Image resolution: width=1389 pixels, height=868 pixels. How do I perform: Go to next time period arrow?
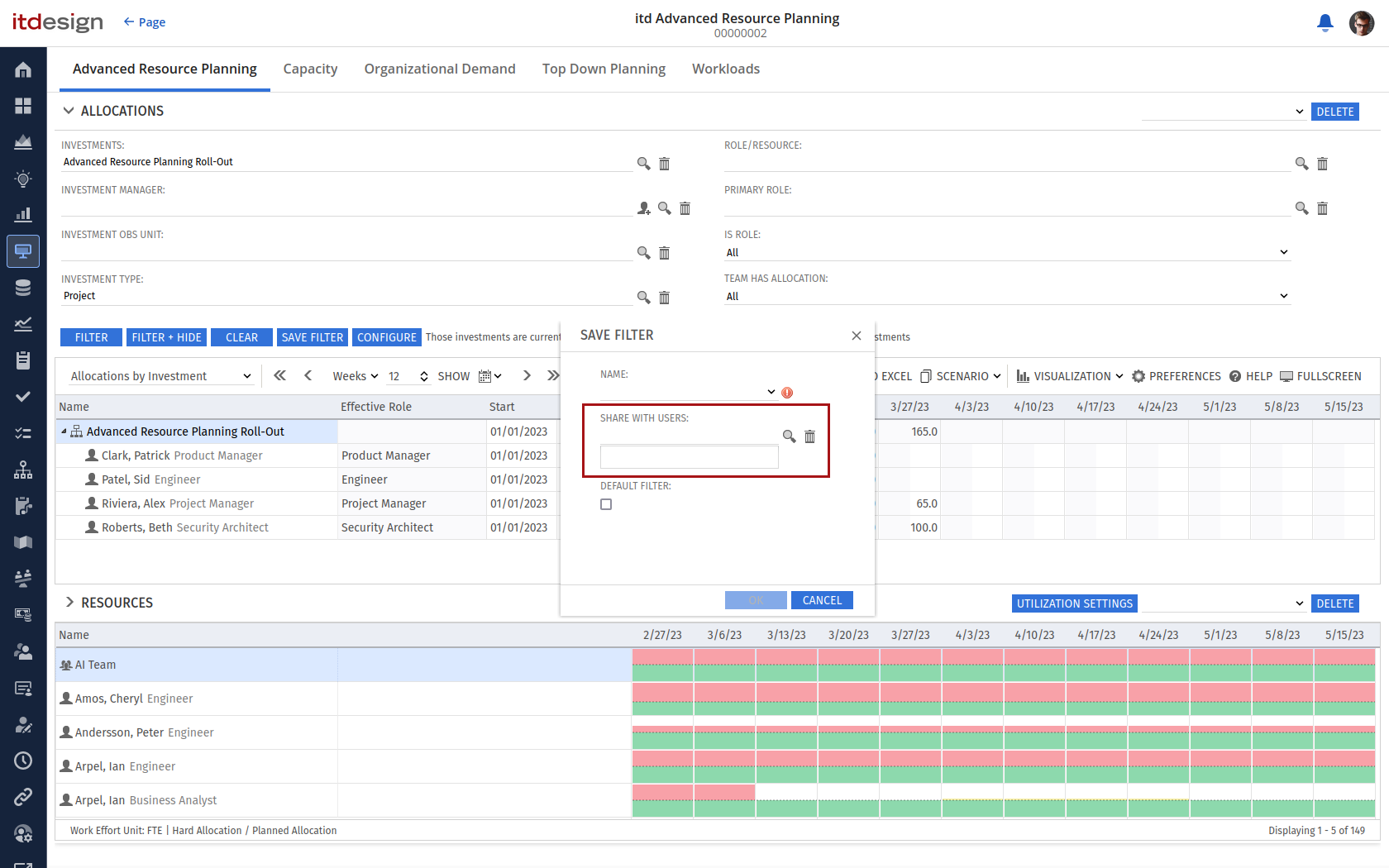click(527, 375)
